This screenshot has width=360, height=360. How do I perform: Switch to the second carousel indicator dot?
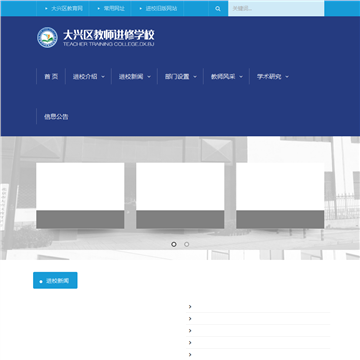point(187,244)
